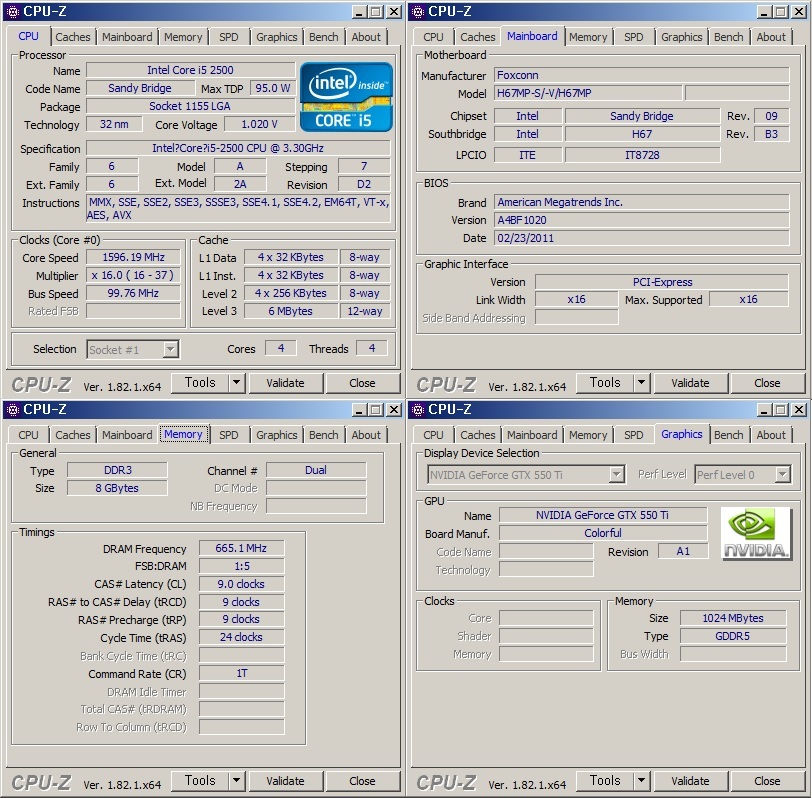Image resolution: width=812 pixels, height=798 pixels.
Task: Hit the Close button in the CPU-tab window
Action: (362, 383)
